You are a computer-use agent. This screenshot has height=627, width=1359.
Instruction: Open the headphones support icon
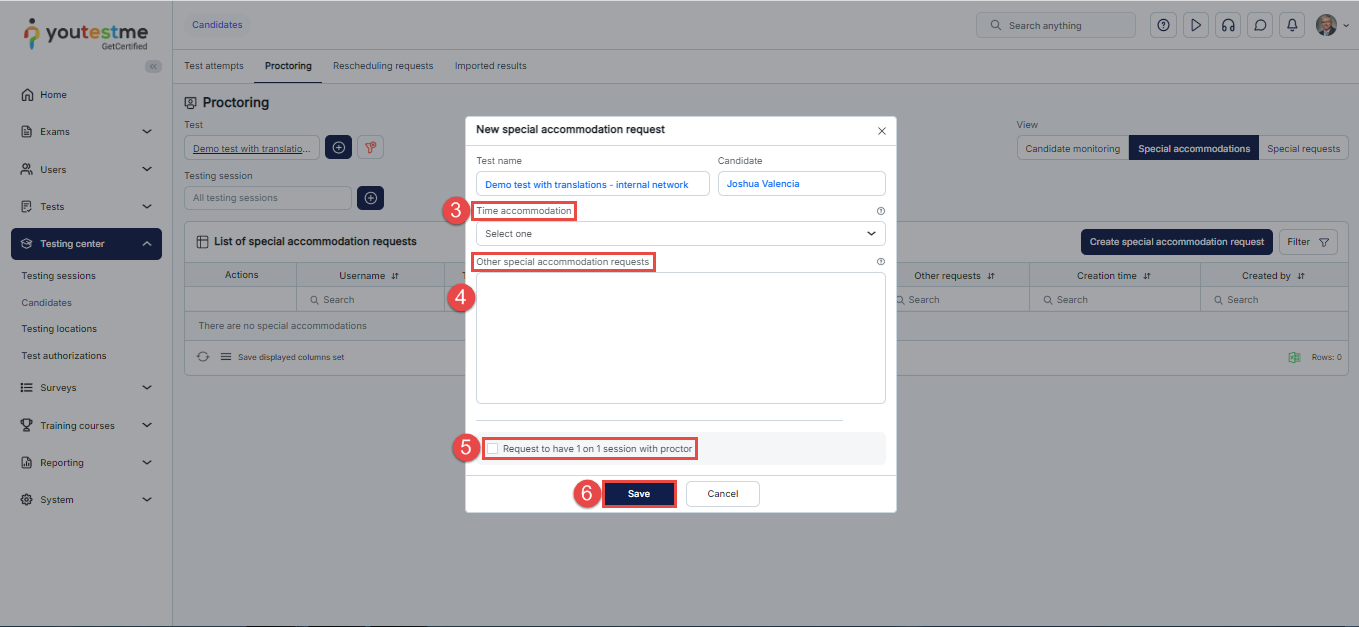(1227, 25)
